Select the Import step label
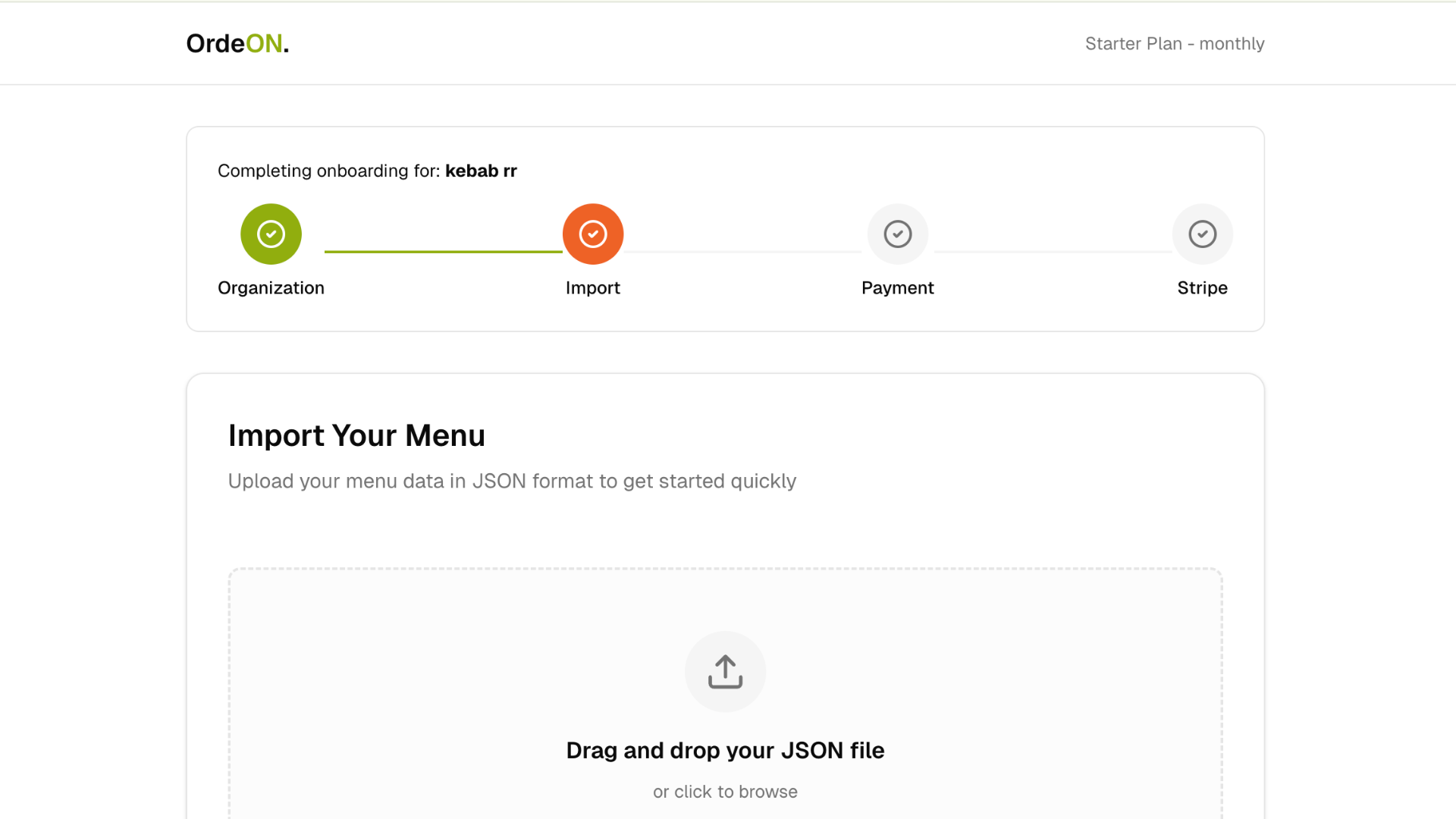Image resolution: width=1456 pixels, height=819 pixels. [593, 288]
